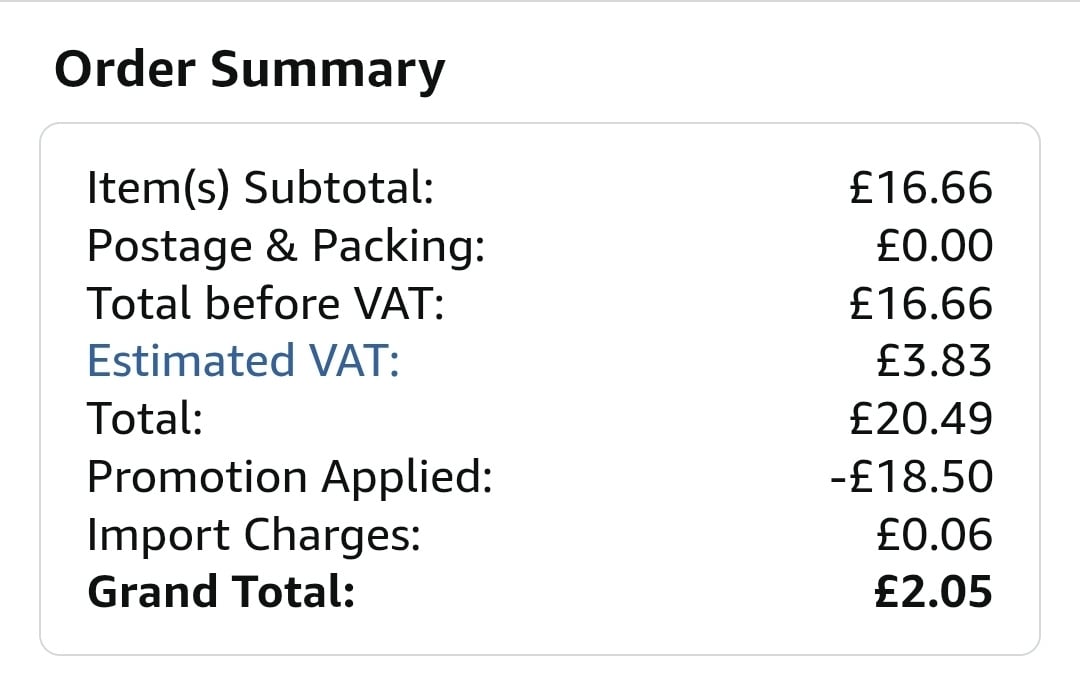
Task: Click the promotion discount -£18.50
Action: pyautogui.click(x=911, y=477)
